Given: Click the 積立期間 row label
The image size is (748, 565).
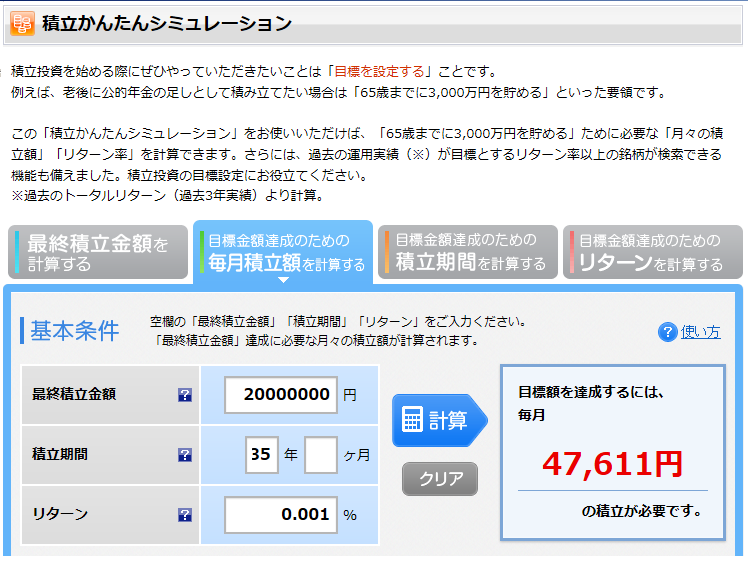Looking at the screenshot, I should 60,454.
